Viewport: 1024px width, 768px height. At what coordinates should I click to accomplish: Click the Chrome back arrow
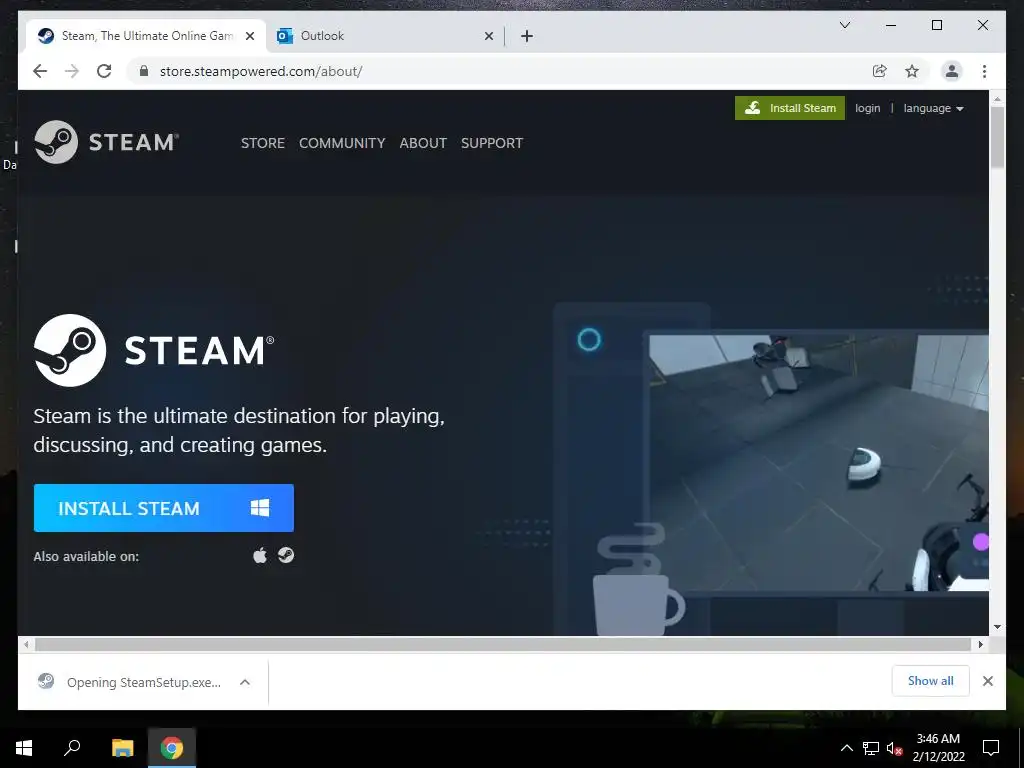pos(40,71)
